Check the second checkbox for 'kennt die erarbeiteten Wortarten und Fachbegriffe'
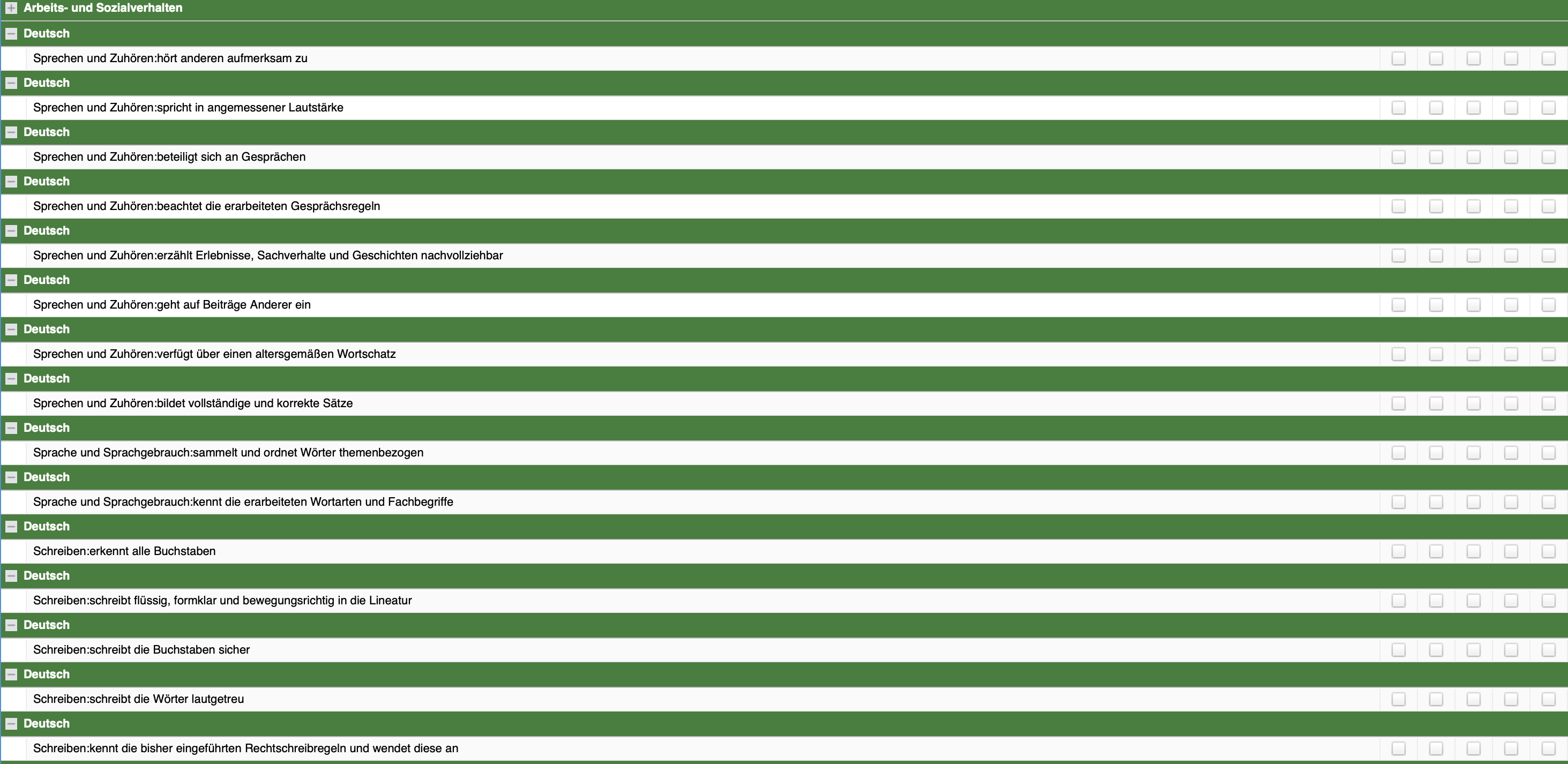 point(1436,502)
